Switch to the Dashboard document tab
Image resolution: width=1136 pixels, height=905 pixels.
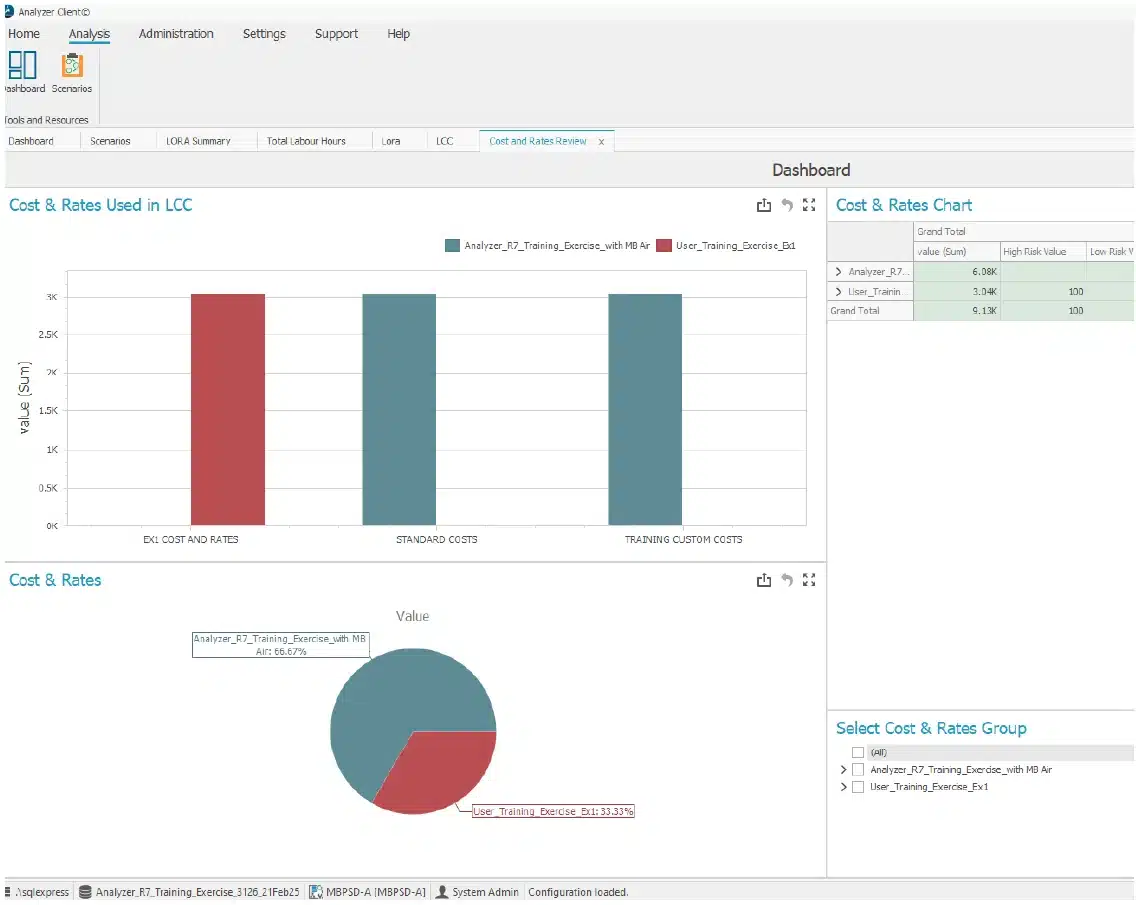click(31, 141)
